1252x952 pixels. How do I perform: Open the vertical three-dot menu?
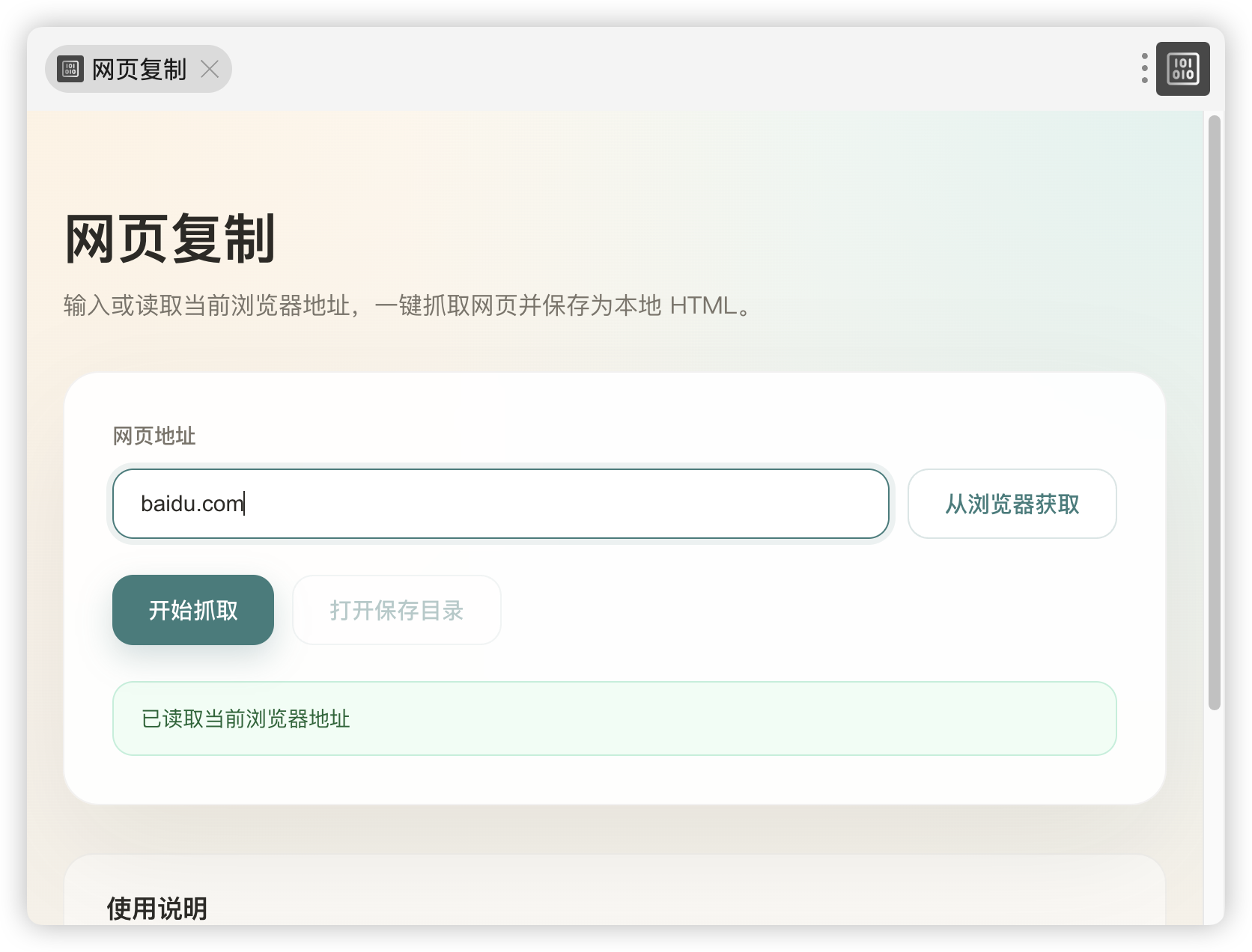click(1144, 69)
